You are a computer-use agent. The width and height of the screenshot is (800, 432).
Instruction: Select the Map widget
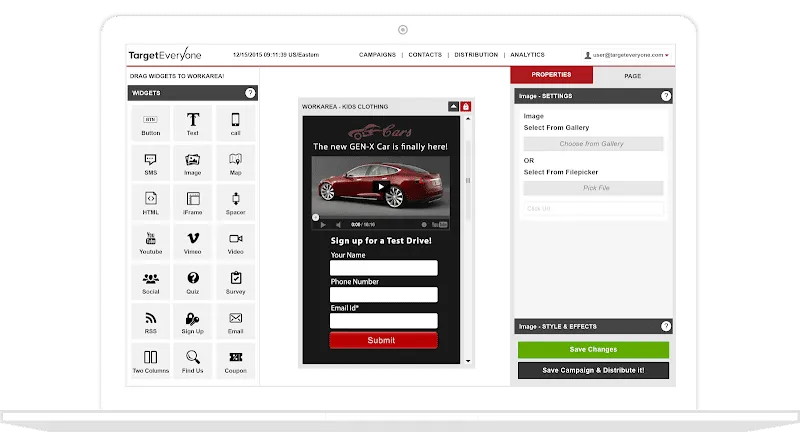pyautogui.click(x=236, y=162)
